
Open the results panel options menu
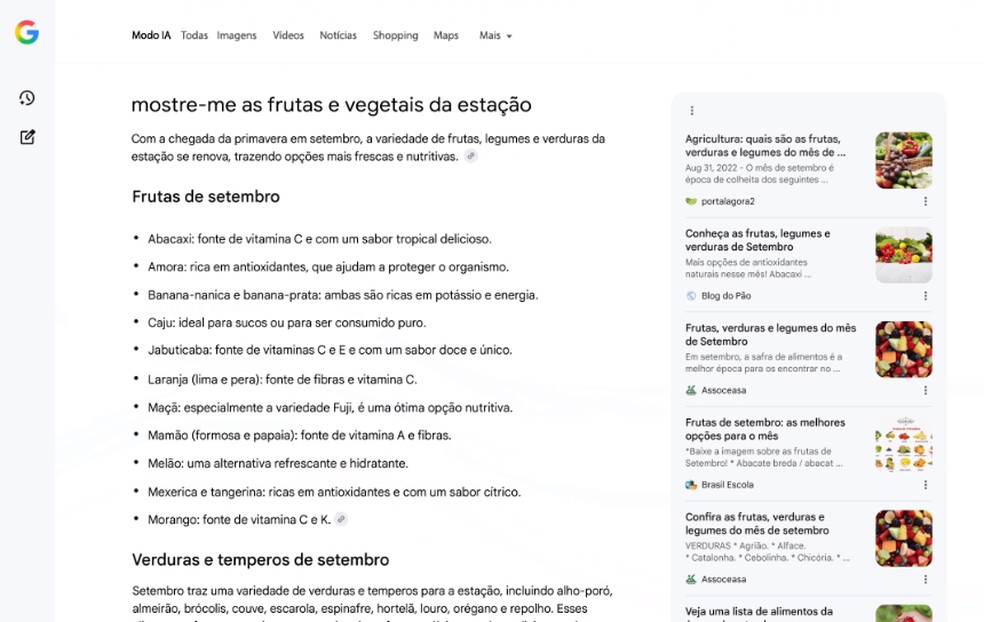(x=691, y=109)
